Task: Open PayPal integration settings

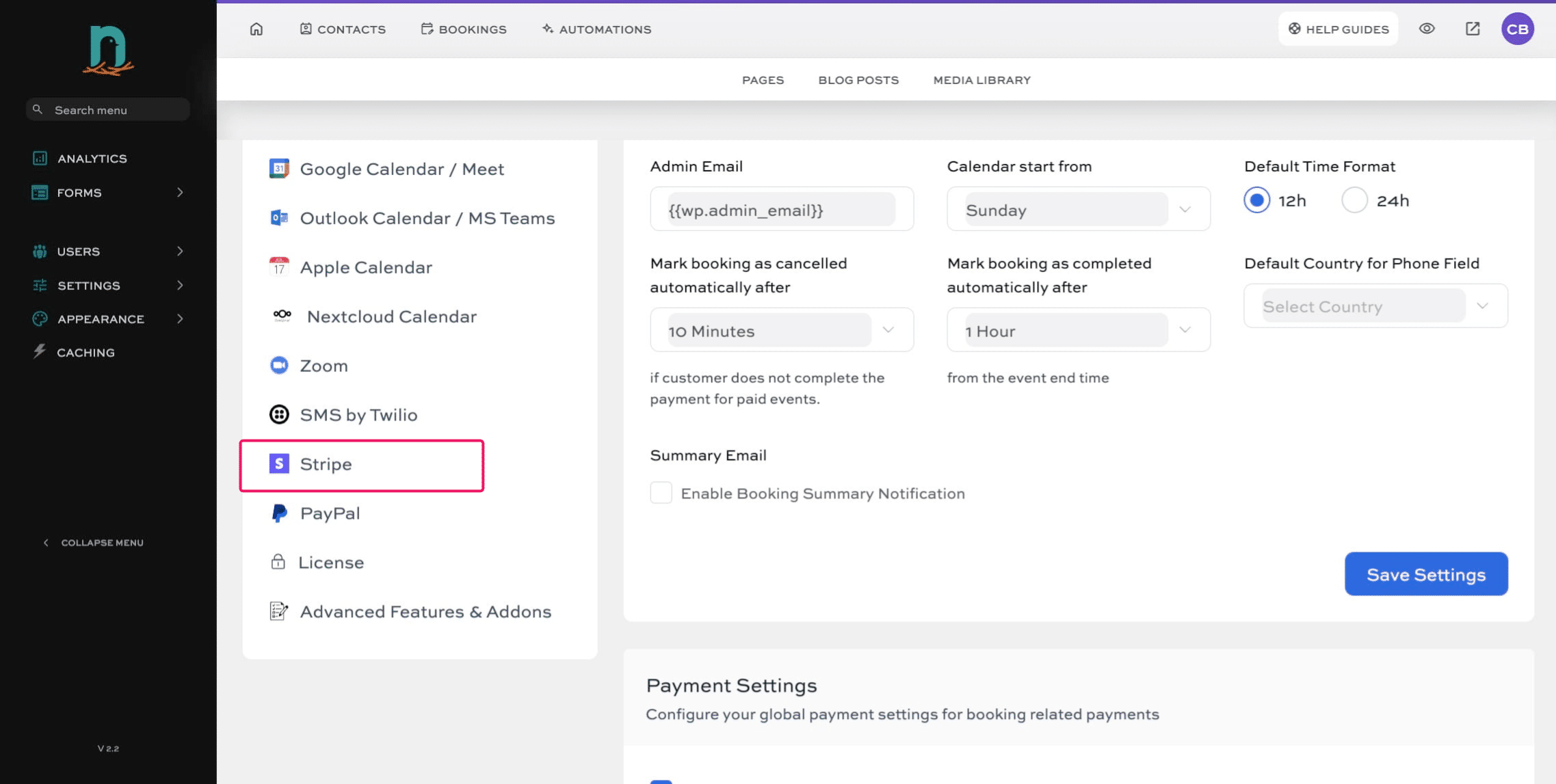Action: tap(330, 513)
